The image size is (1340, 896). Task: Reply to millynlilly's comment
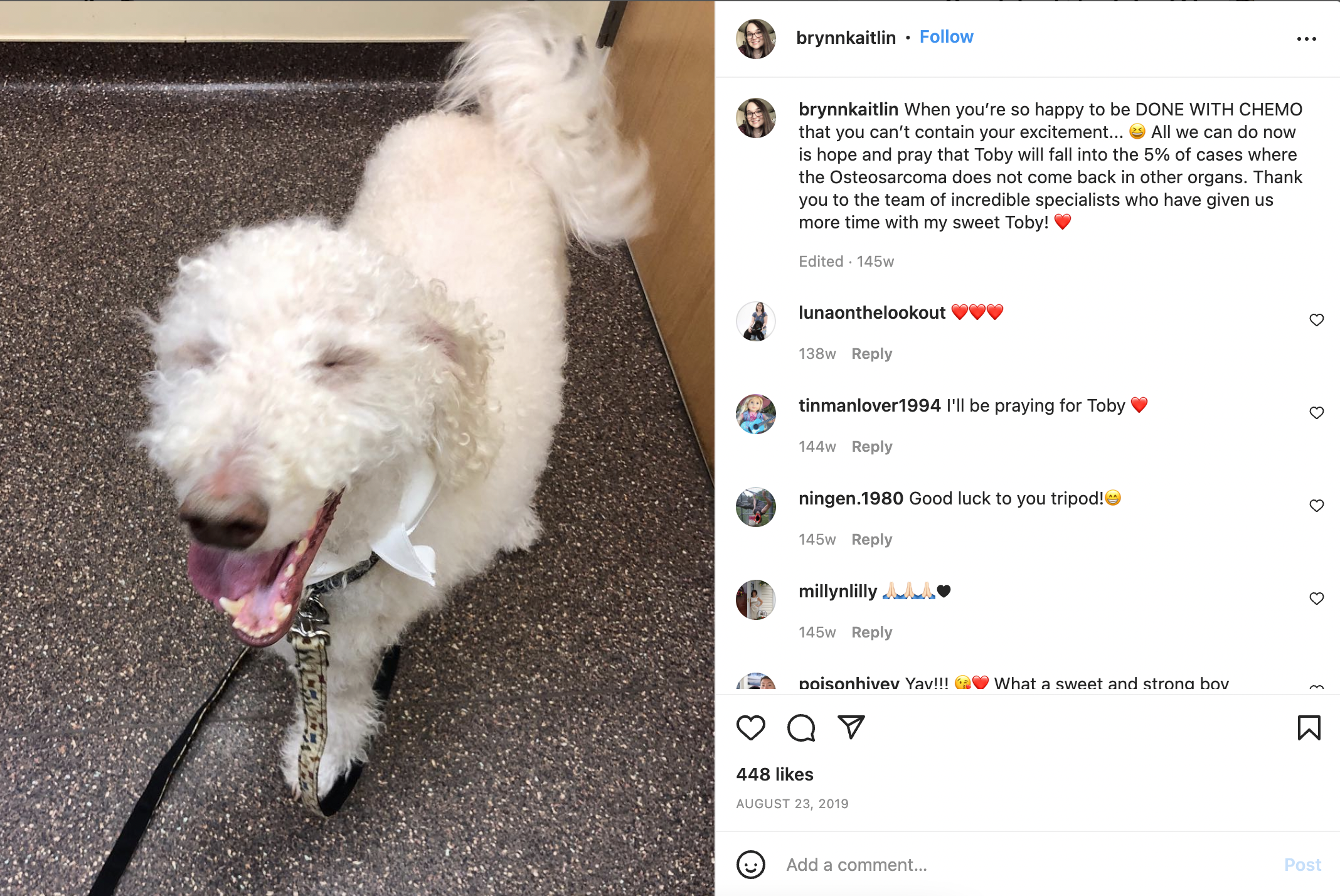(871, 632)
